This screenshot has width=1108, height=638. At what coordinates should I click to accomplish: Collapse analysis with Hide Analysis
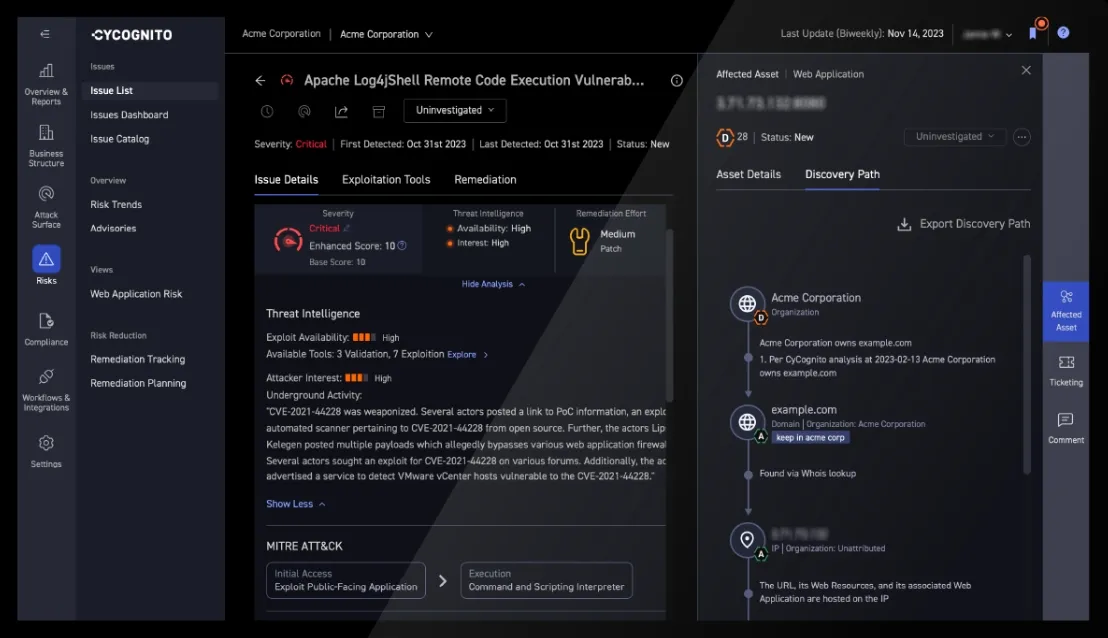coord(493,284)
